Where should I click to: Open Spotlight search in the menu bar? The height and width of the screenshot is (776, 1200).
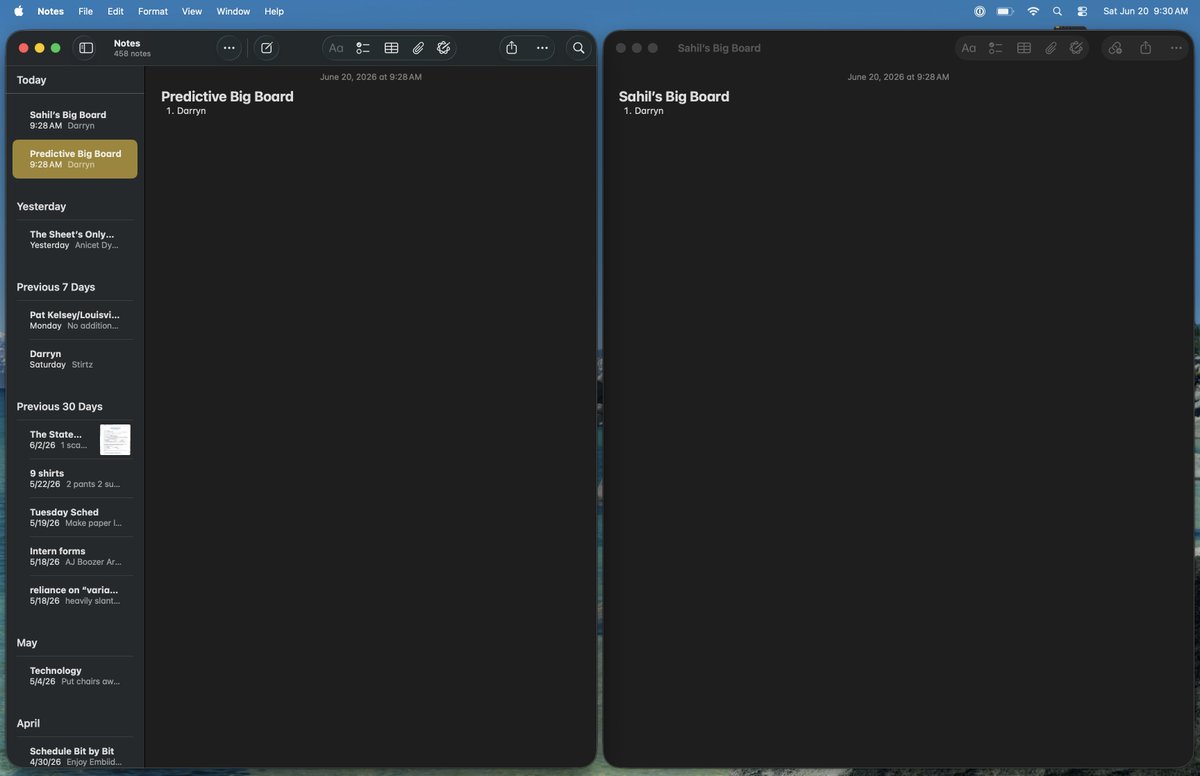1057,11
